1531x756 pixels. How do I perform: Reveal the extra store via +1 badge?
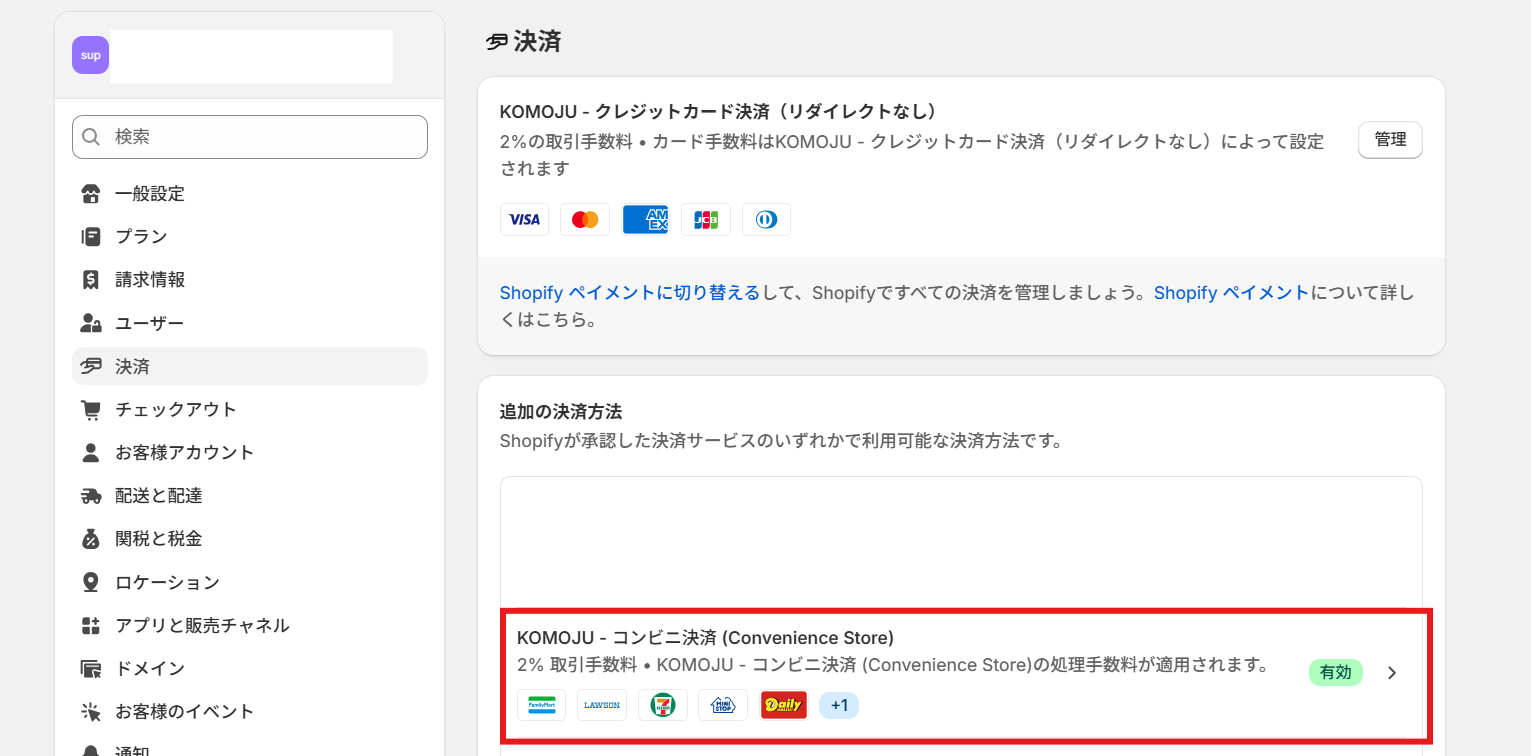839,705
